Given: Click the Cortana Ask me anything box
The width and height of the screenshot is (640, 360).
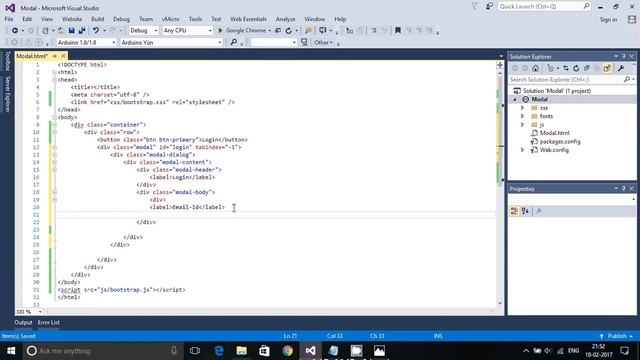Looking at the screenshot, I should tap(102, 351).
